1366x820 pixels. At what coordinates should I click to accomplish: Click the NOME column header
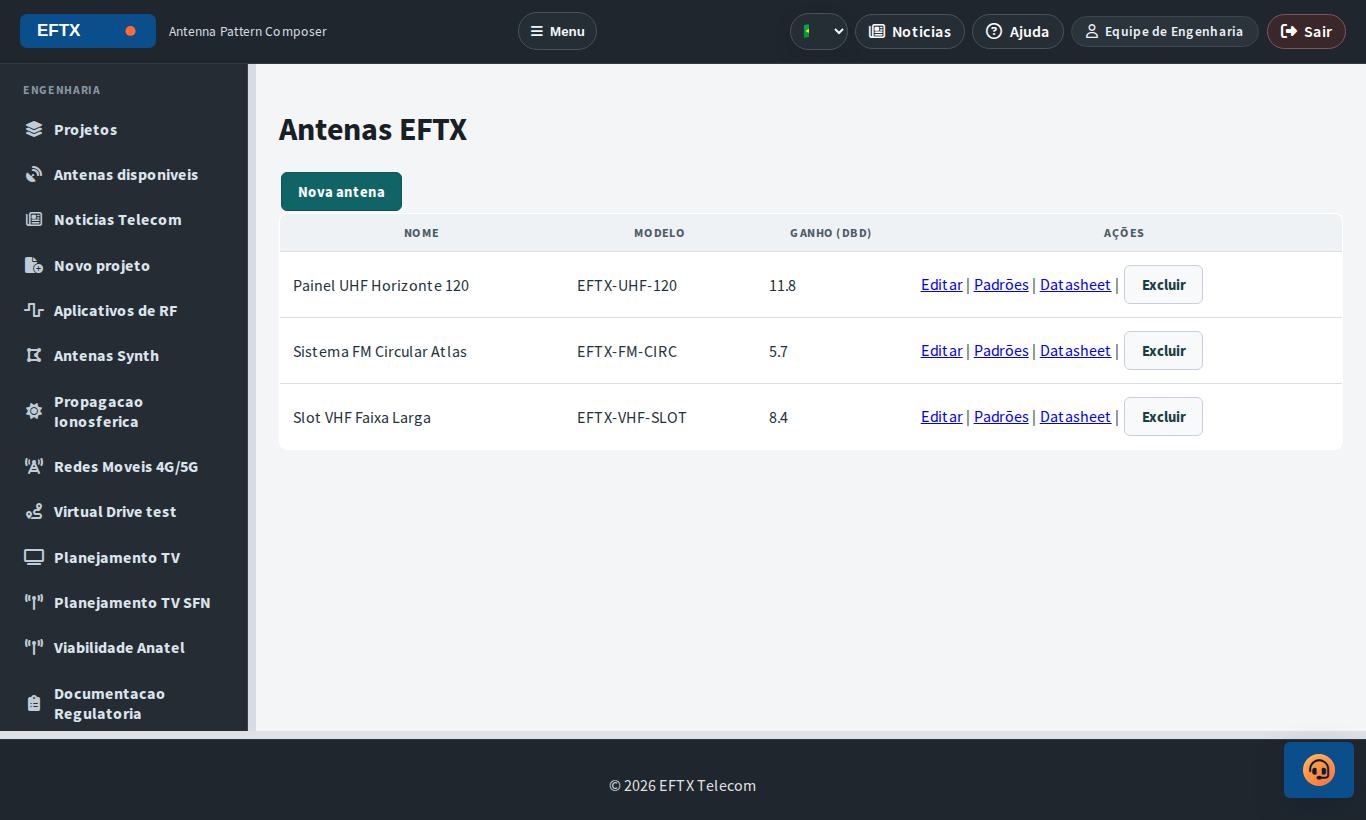[x=421, y=232]
